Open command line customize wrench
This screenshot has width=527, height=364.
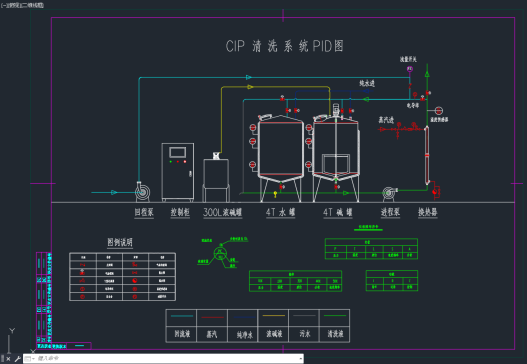(x=17, y=359)
